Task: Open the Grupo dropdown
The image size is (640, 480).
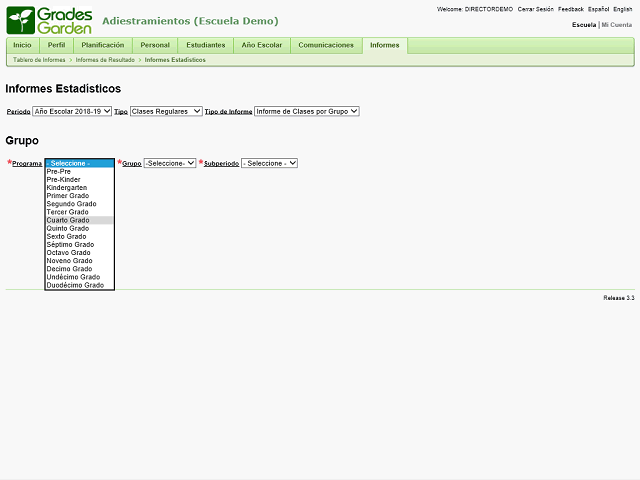Action: 170,163
